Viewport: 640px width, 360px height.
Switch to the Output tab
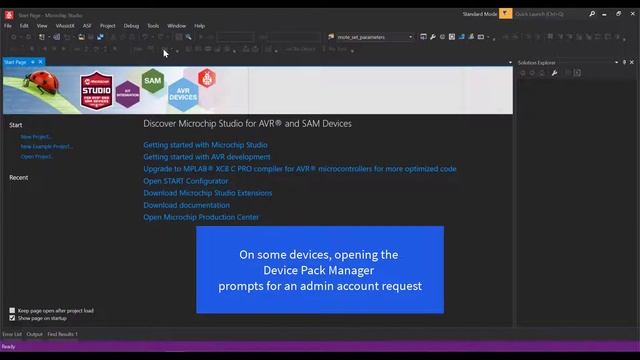tap(34, 334)
